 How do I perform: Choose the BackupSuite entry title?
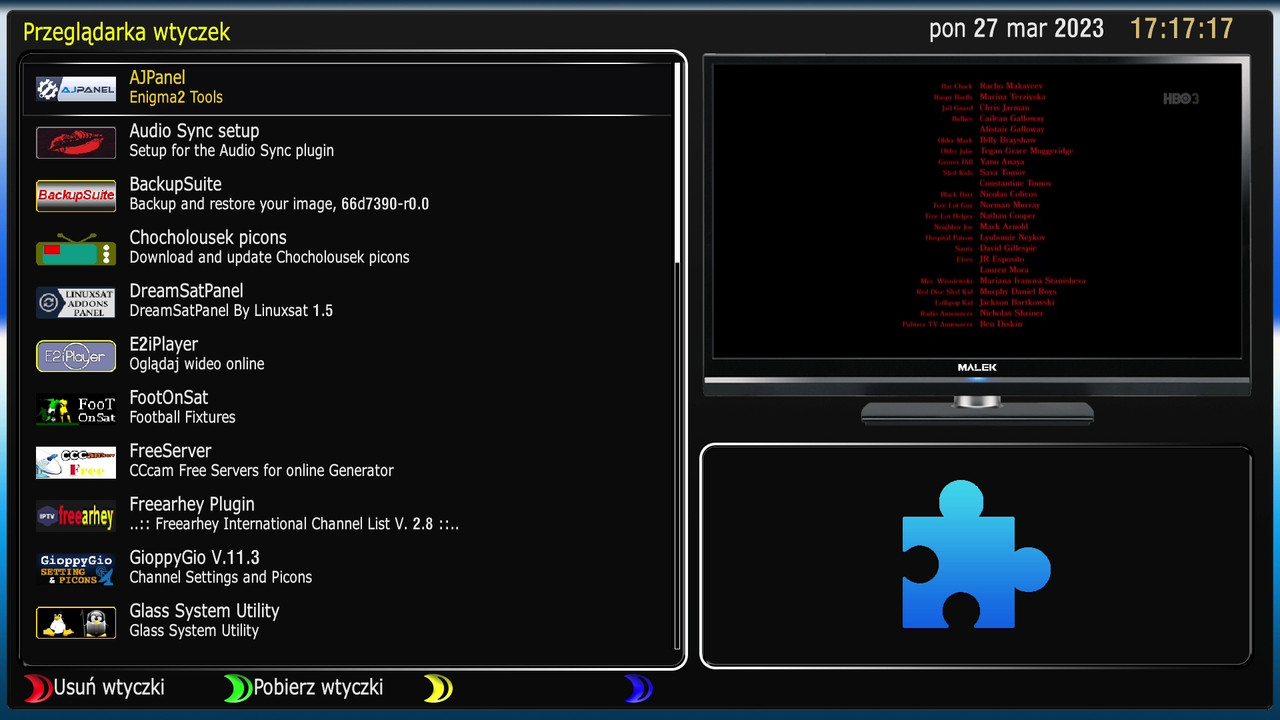[175, 184]
